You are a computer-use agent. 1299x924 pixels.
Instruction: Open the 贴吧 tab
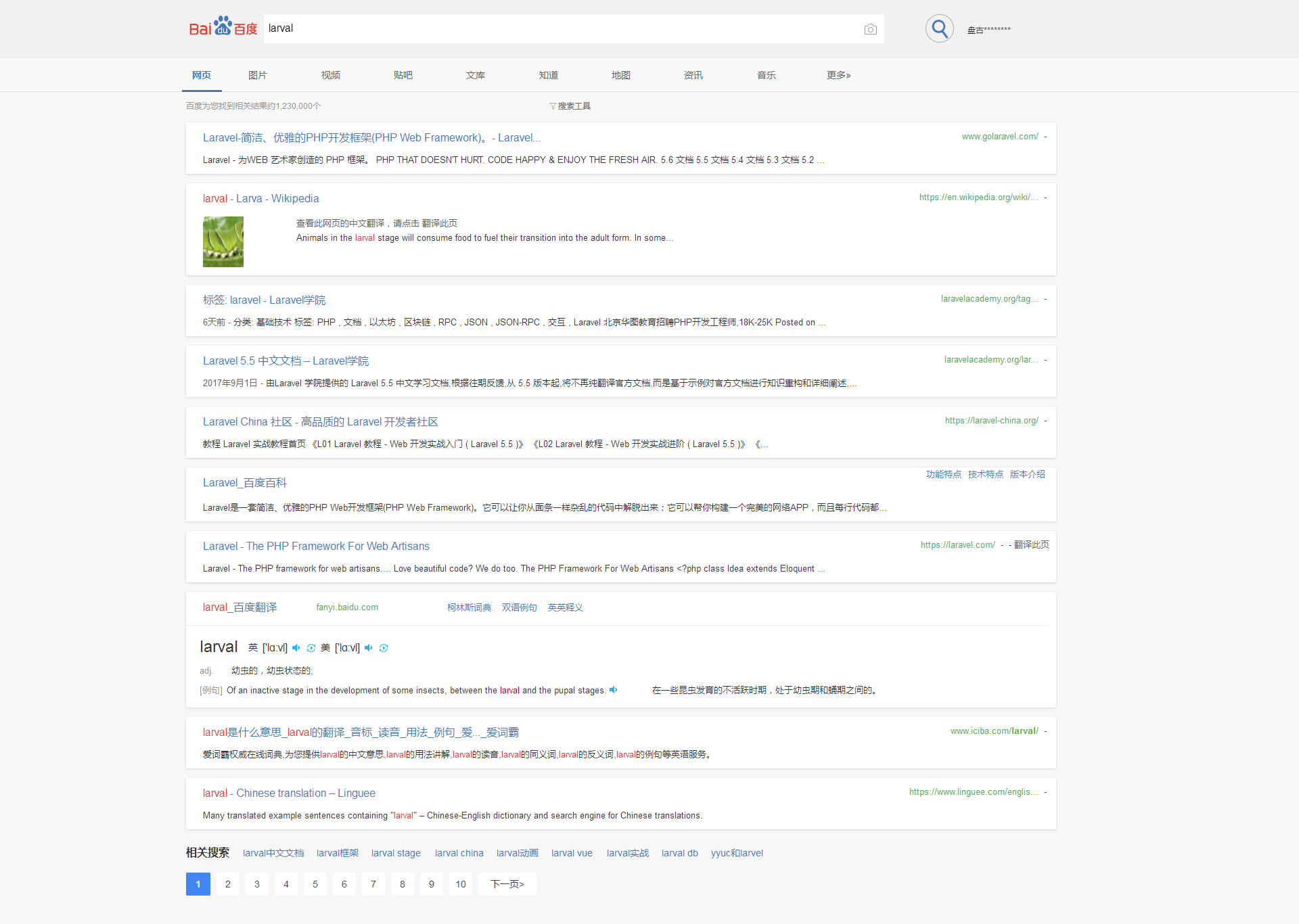click(403, 75)
